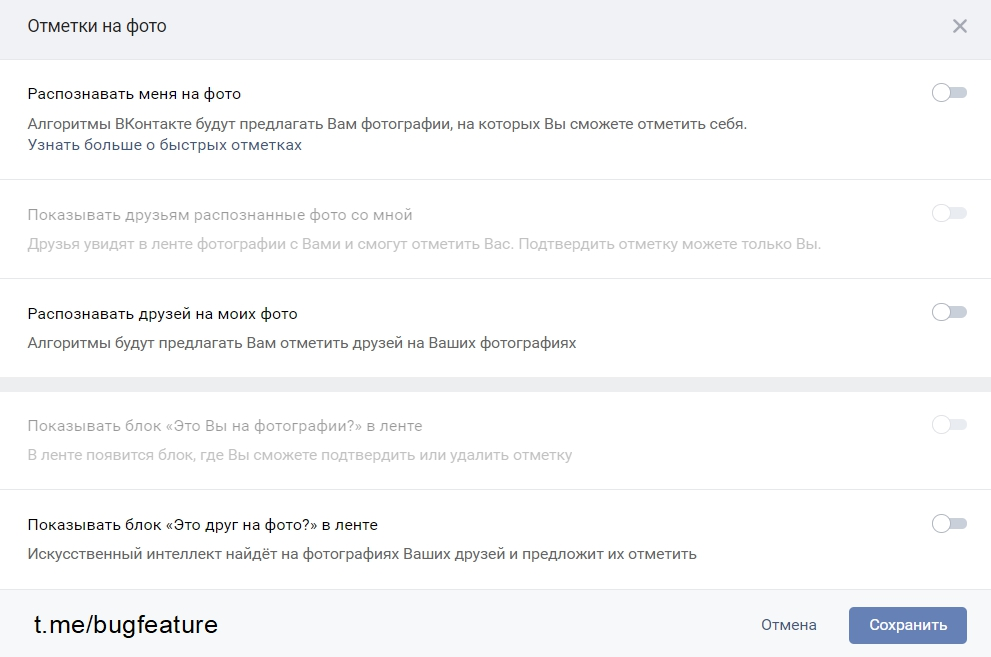
Task: Click the description starting «В ленте появится блок»
Action: pos(300,456)
